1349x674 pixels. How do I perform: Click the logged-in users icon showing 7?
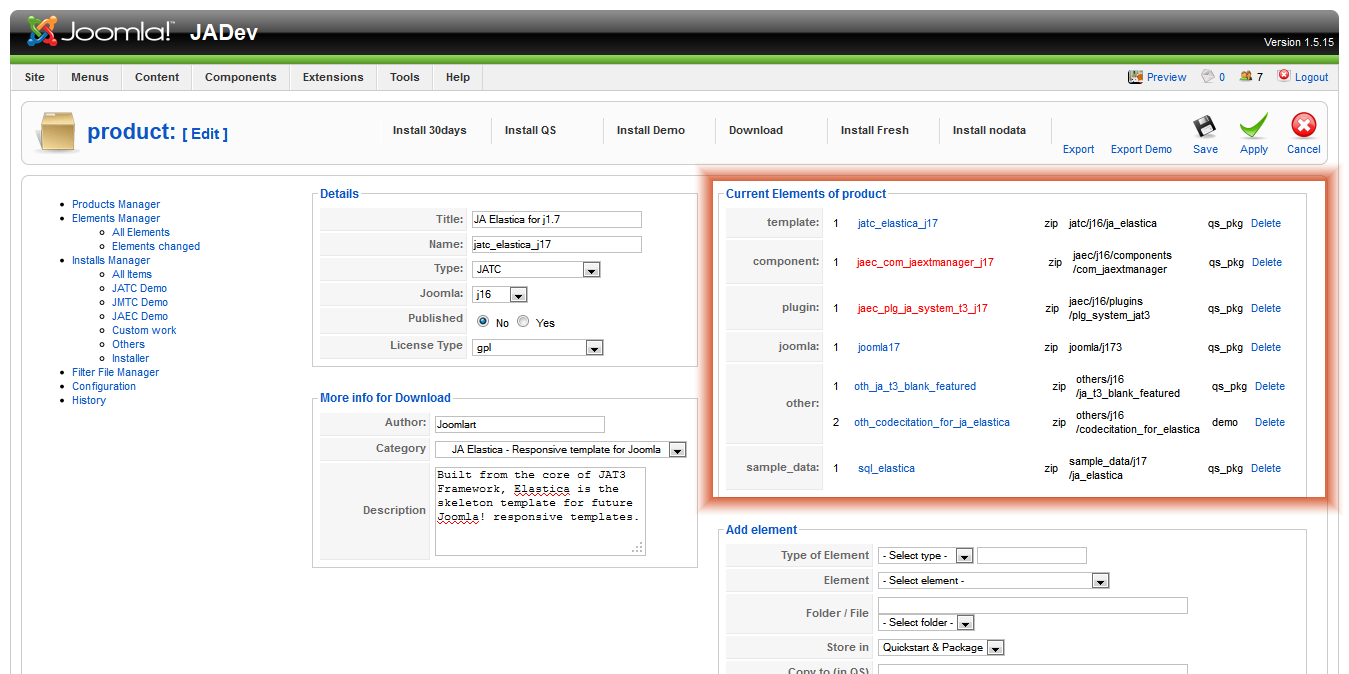pos(1245,77)
